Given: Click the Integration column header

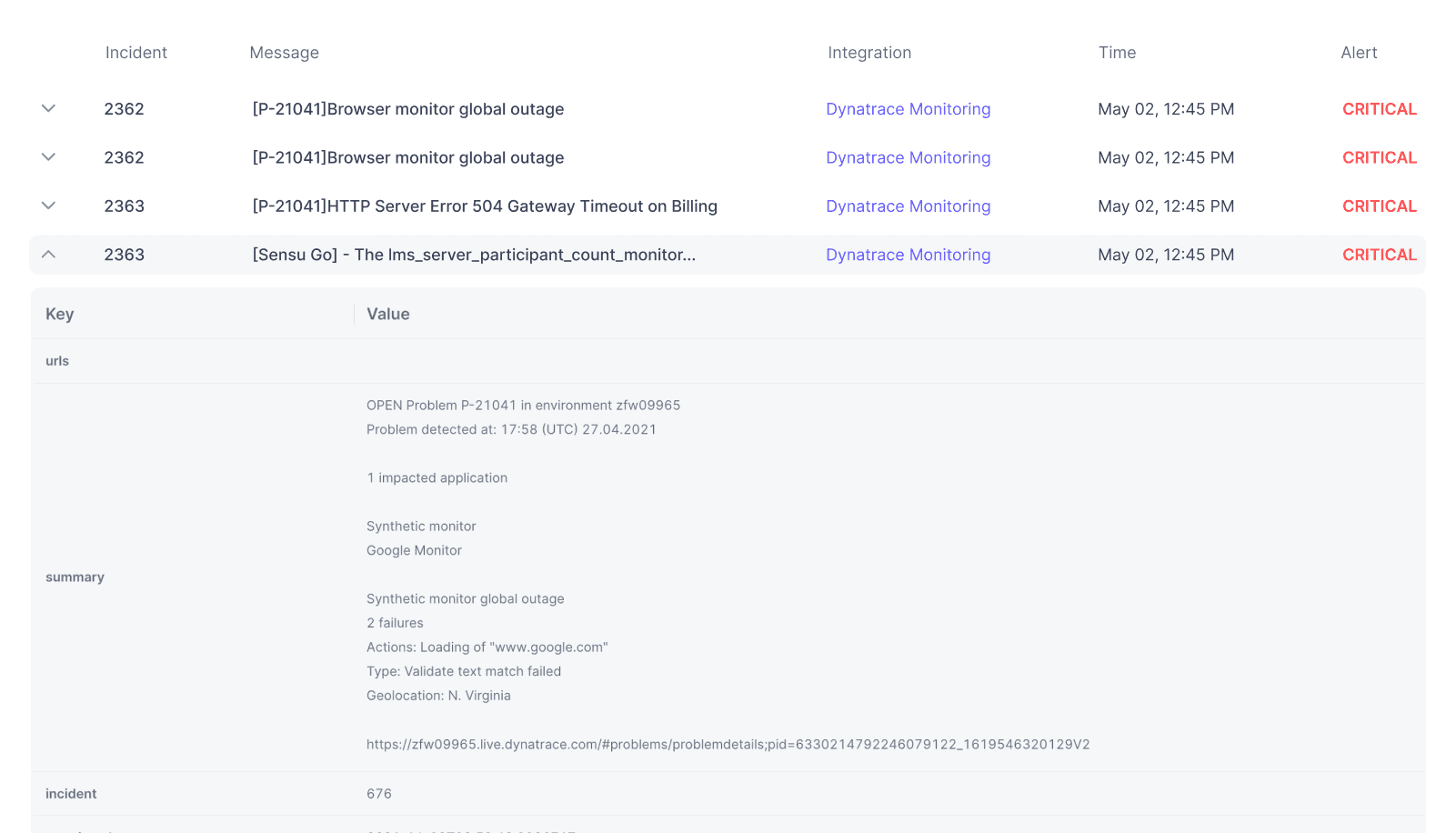Looking at the screenshot, I should 869,52.
